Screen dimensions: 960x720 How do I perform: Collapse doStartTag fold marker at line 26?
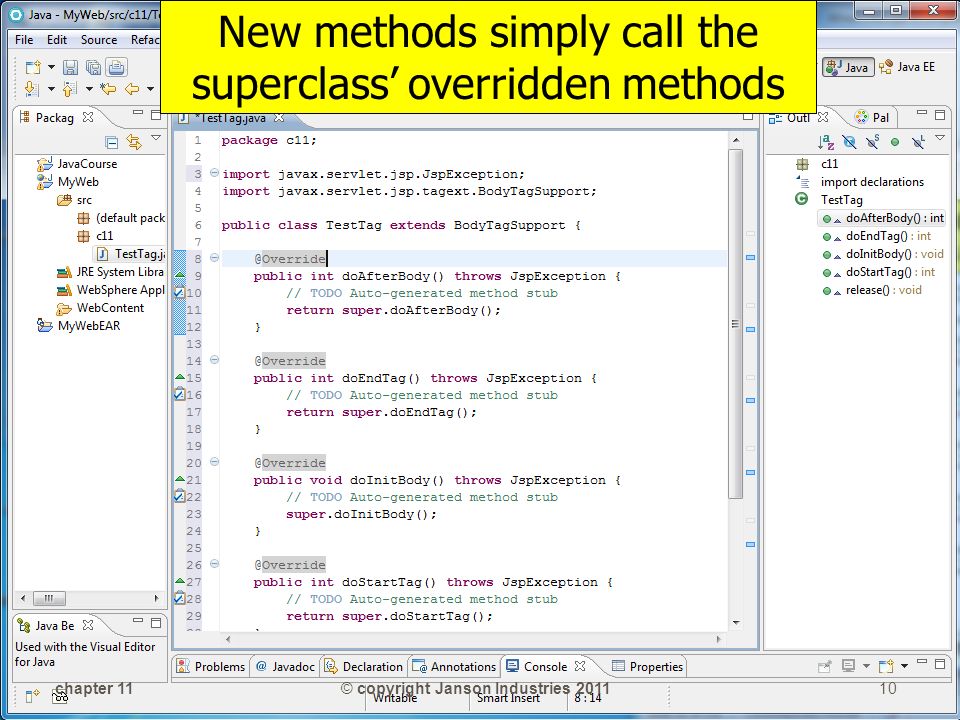[x=214, y=563]
